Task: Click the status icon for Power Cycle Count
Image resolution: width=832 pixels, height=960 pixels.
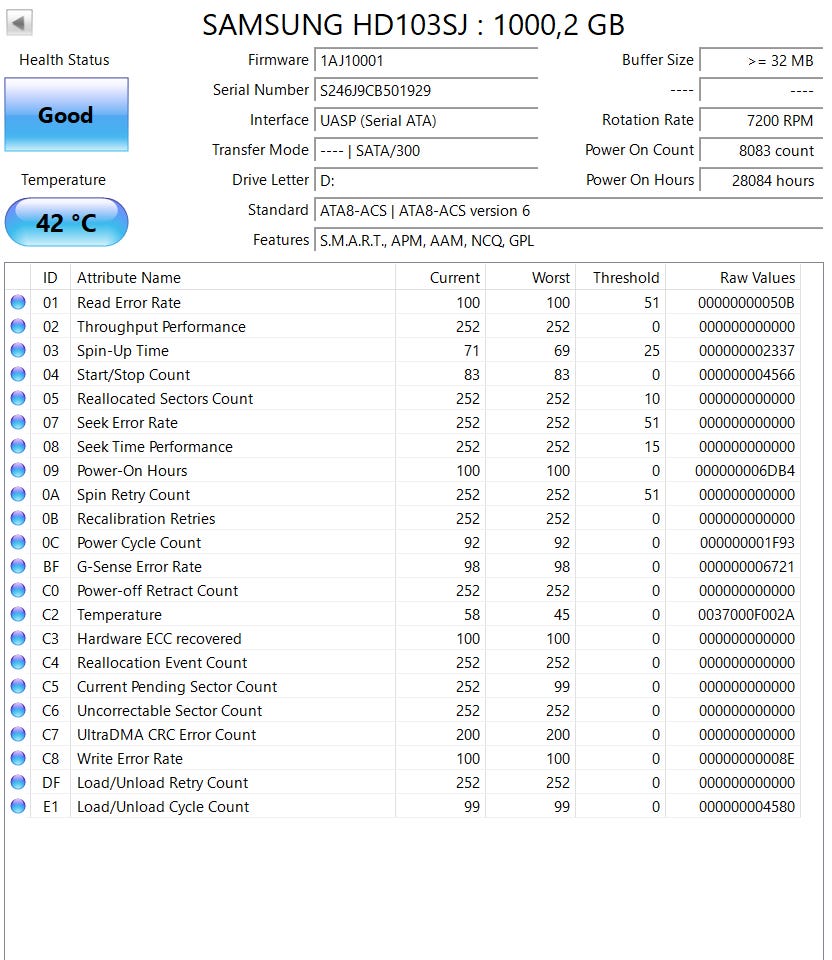Action: 18,542
